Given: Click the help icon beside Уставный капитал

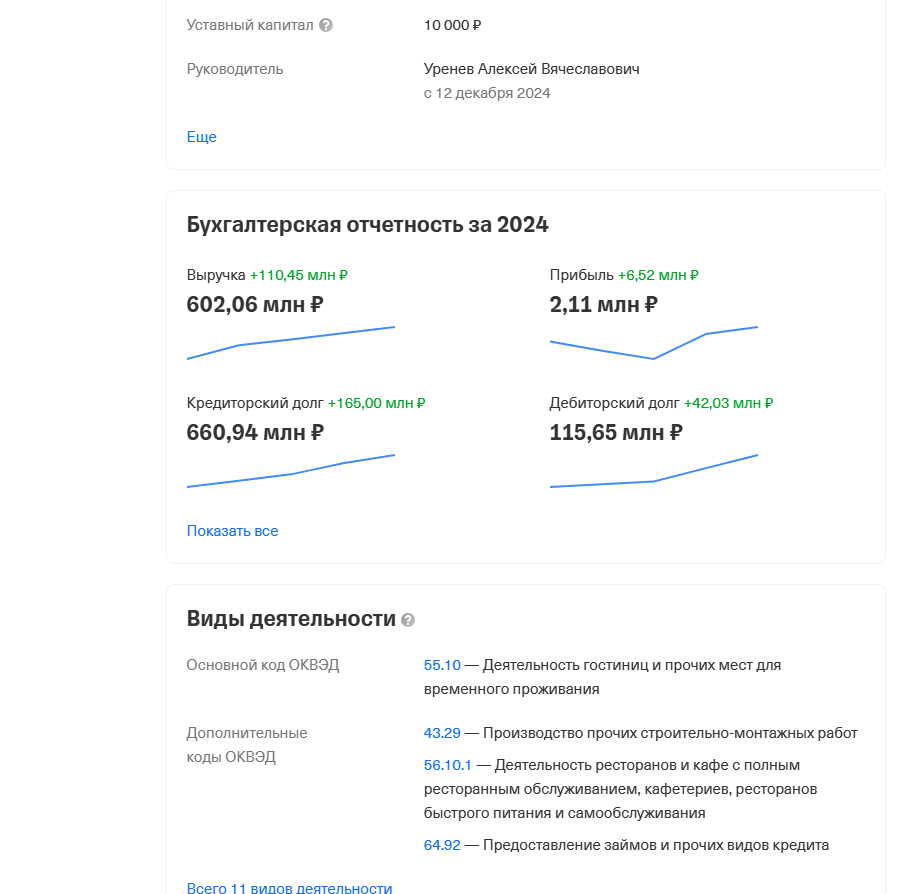Looking at the screenshot, I should pos(326,25).
